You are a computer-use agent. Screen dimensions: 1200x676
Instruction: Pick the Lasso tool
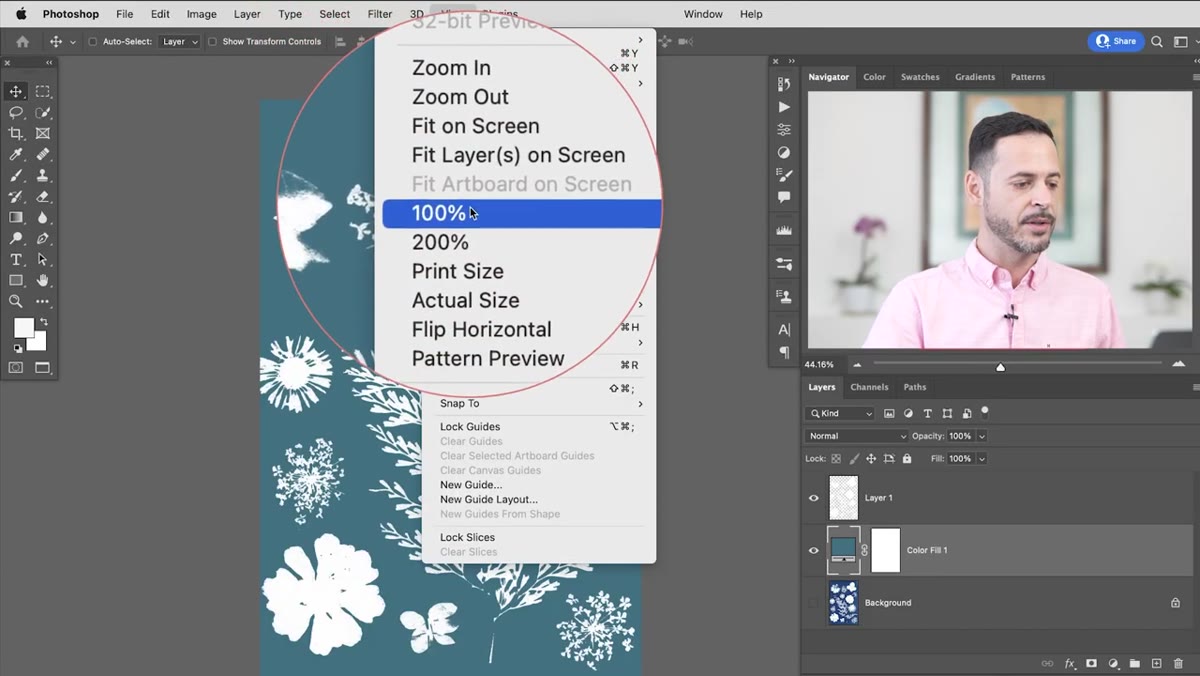click(x=16, y=113)
